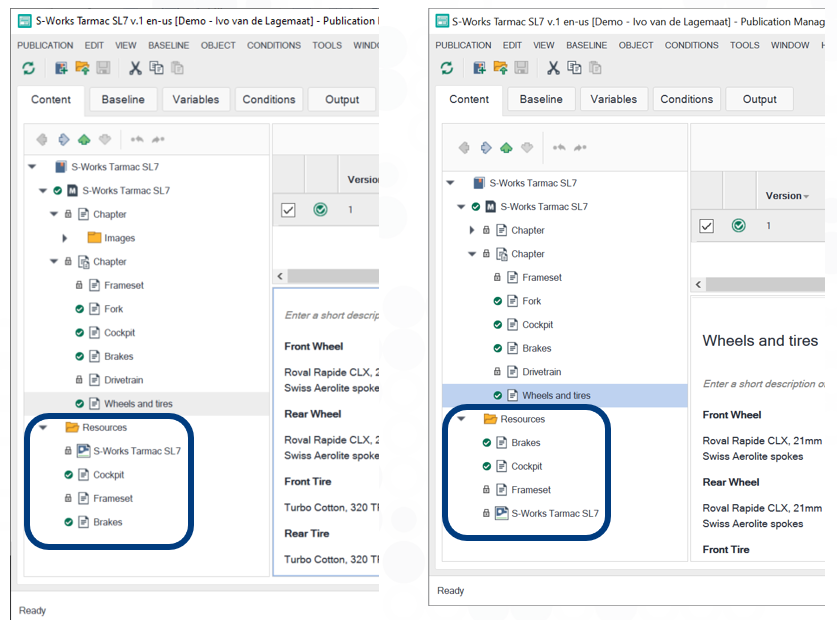The height and width of the screenshot is (620, 837).
Task: Click Front Wheel heading in left preview
Action: pos(314,346)
